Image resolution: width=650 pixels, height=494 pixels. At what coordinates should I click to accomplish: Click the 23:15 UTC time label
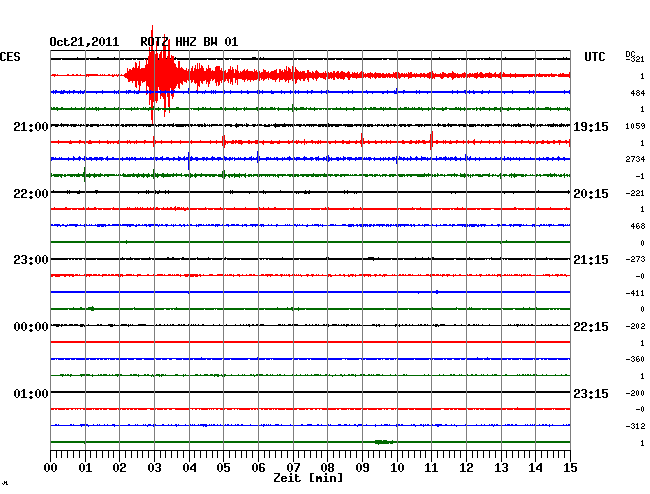click(x=591, y=394)
